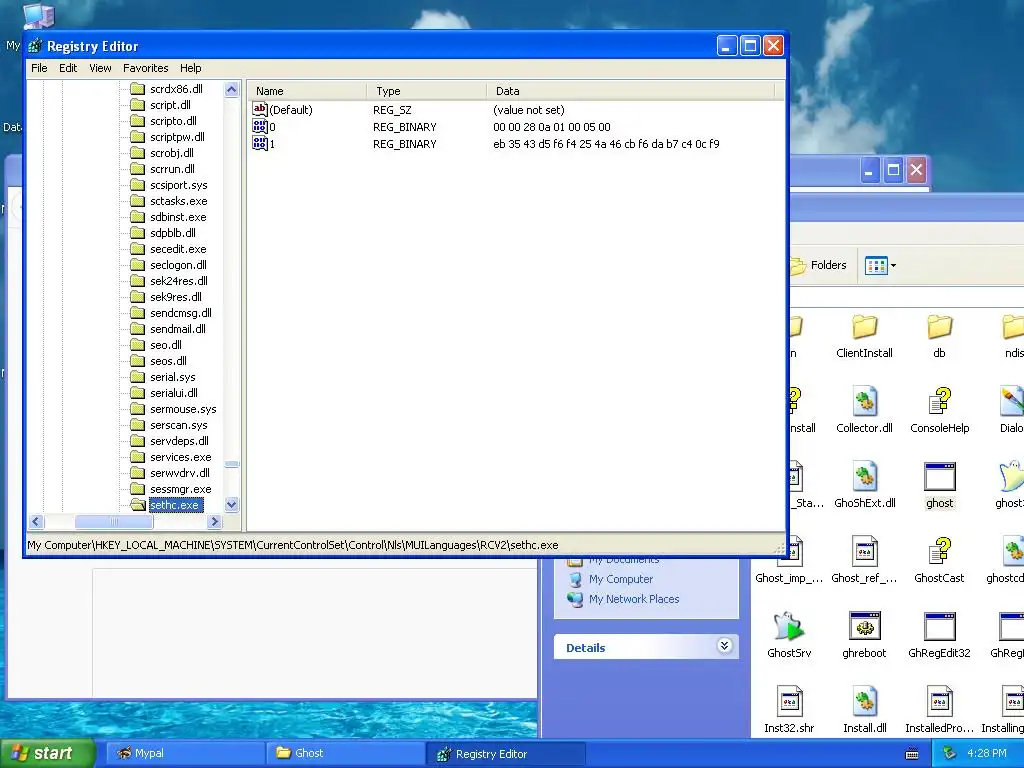
Task: Select the seclogon.dll registry key
Action: click(178, 264)
